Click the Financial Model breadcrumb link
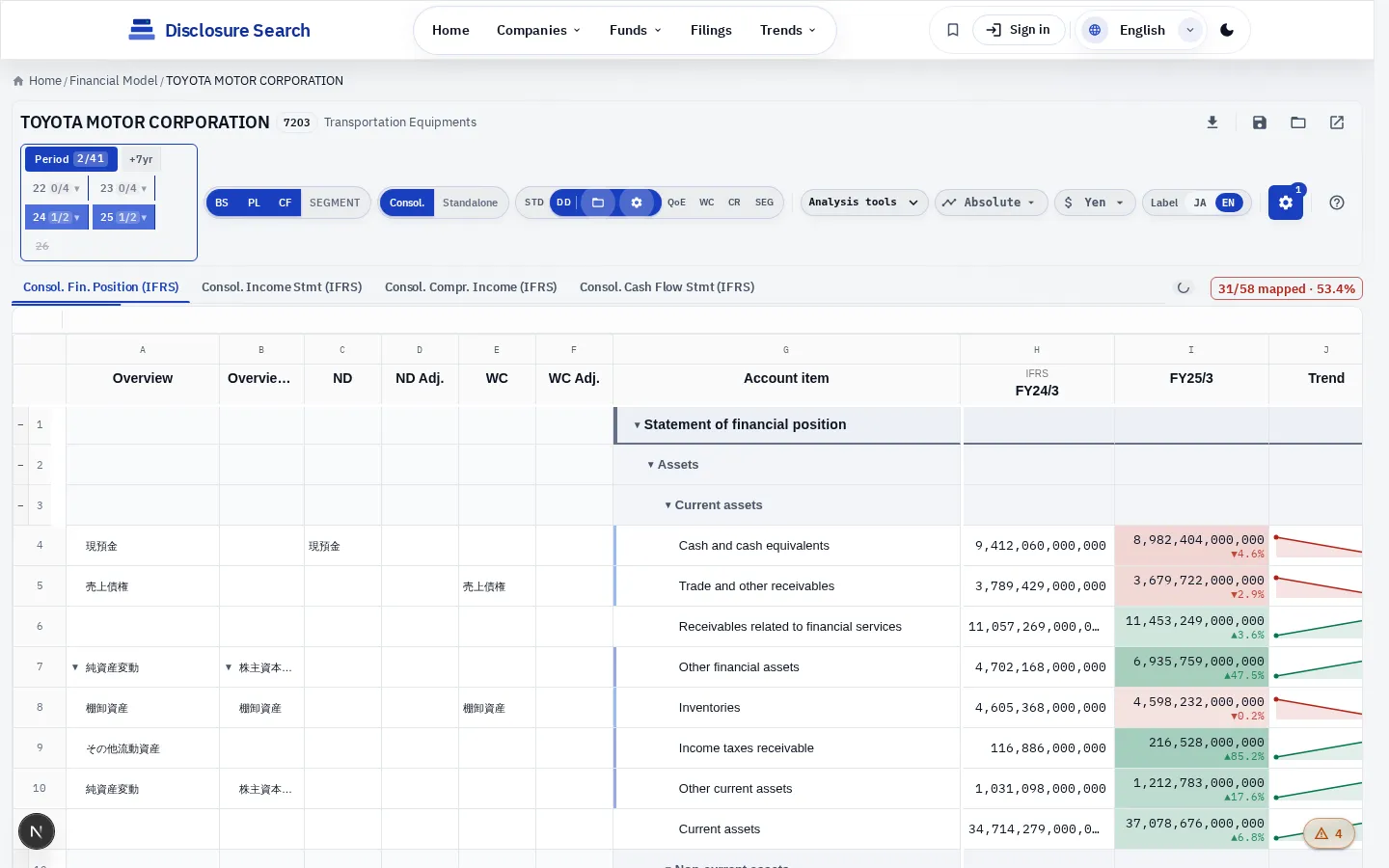 (x=113, y=81)
